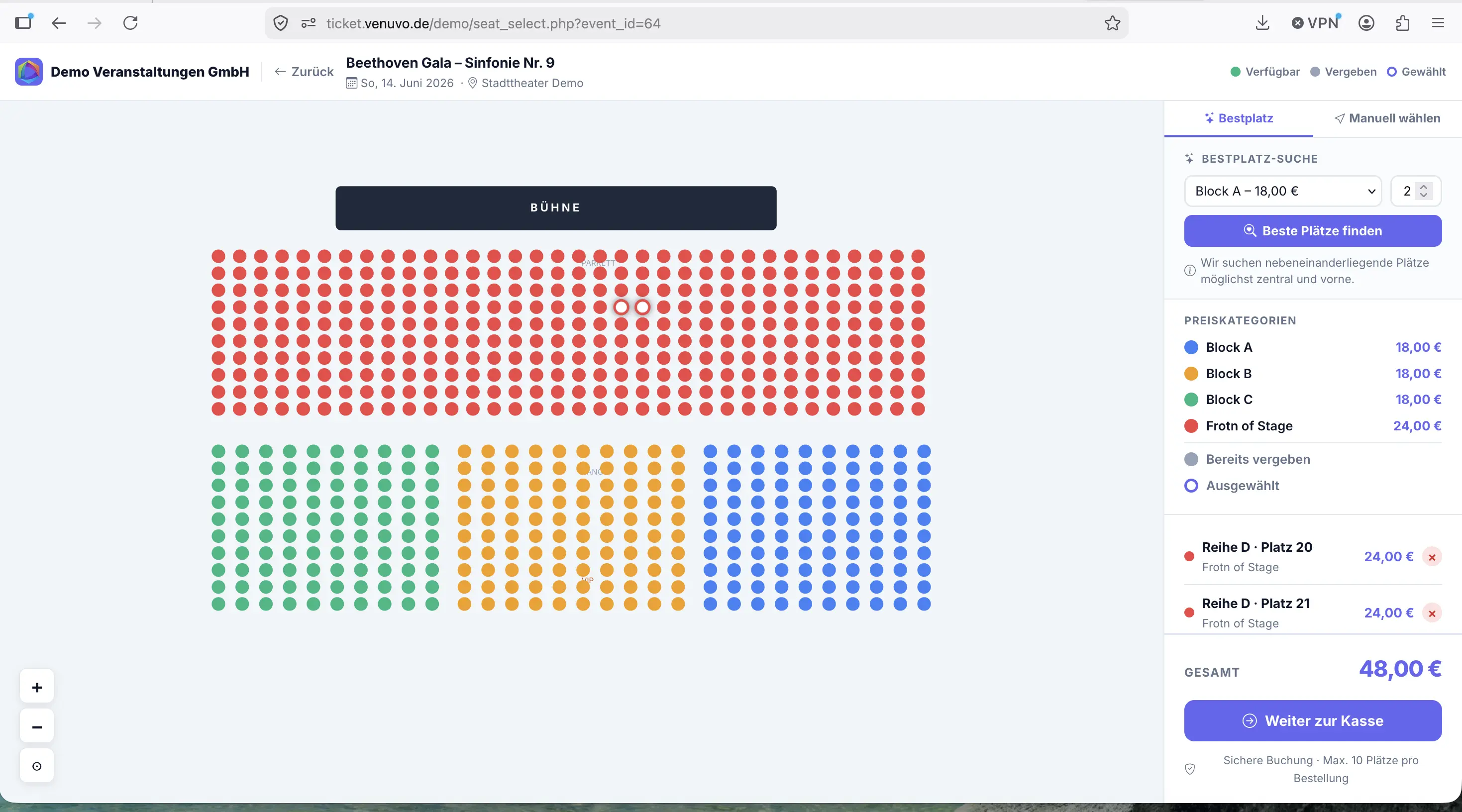Deselect the first selected white seat in Parkett
The height and width of the screenshot is (812, 1462).
622,307
